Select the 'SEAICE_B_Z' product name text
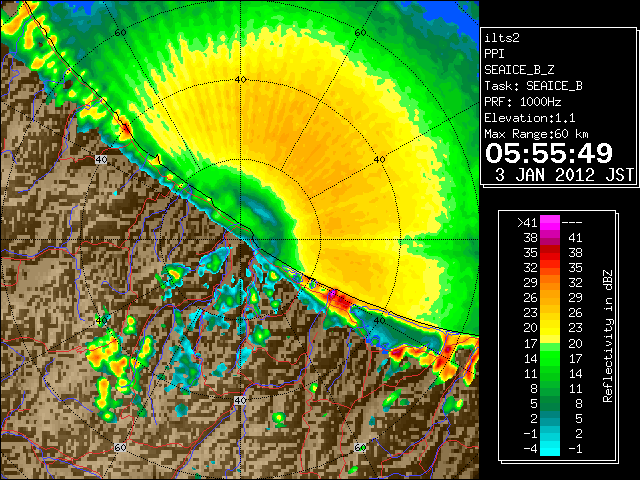Viewport: 640px width, 480px height. [519, 70]
